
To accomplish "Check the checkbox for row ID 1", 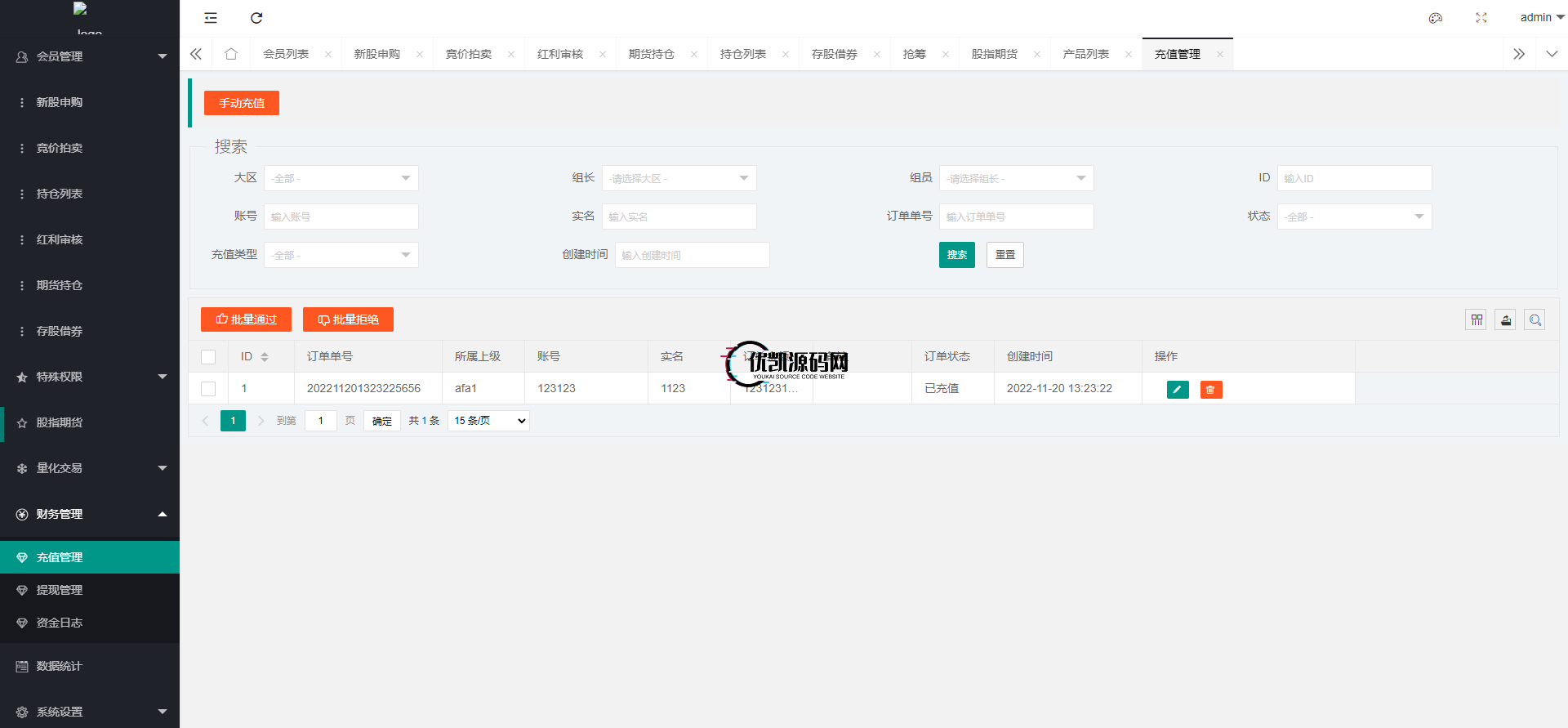I will coord(208,389).
